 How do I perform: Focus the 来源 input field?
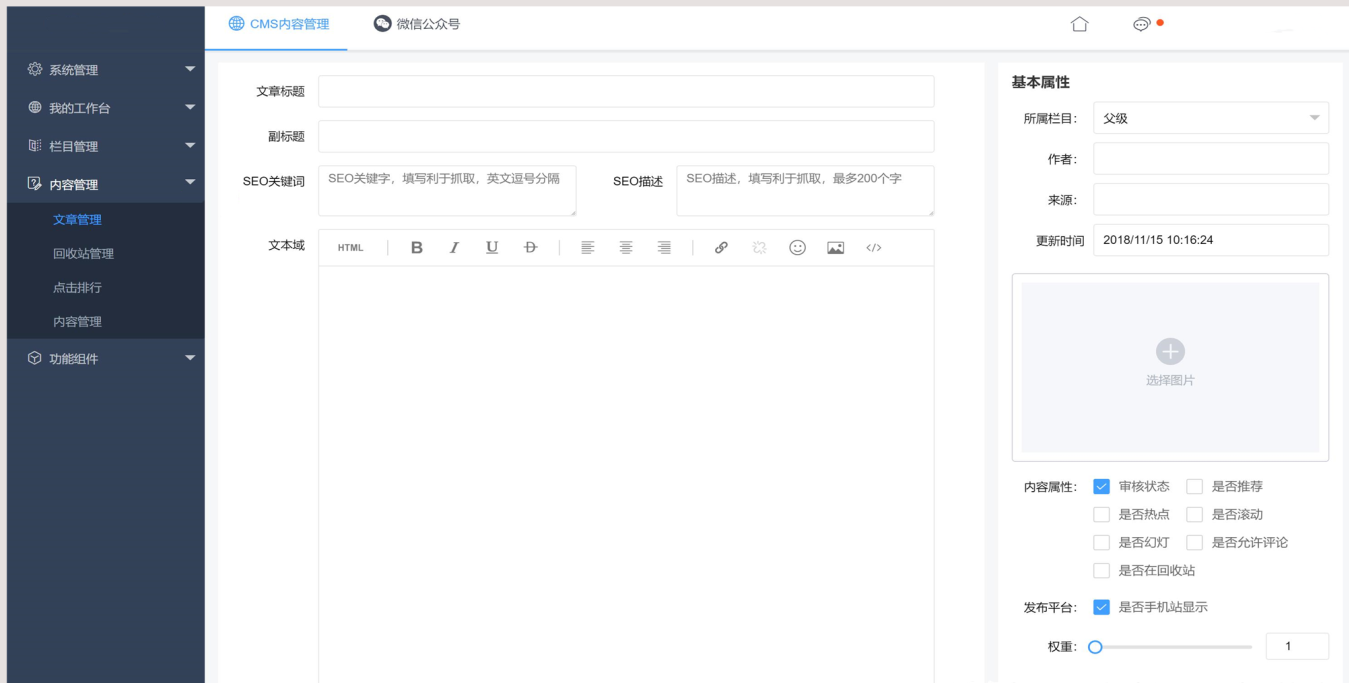coord(1211,199)
